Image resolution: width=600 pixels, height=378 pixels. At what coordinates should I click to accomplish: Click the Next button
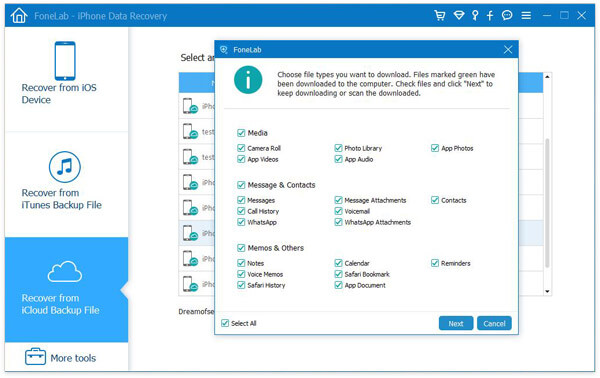tap(456, 323)
